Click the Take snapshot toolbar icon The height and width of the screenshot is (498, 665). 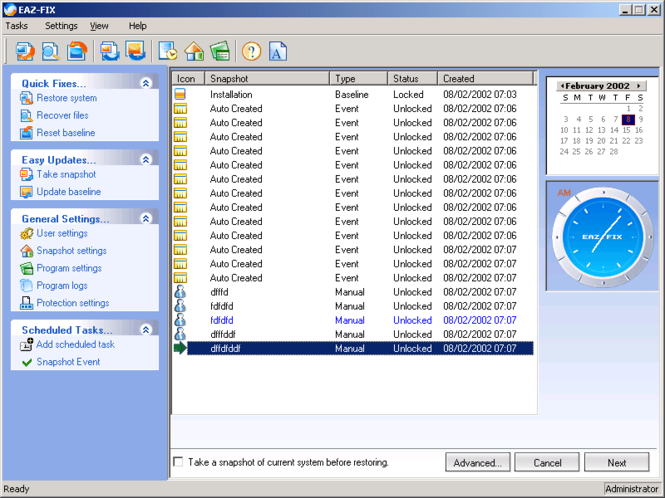(110, 51)
